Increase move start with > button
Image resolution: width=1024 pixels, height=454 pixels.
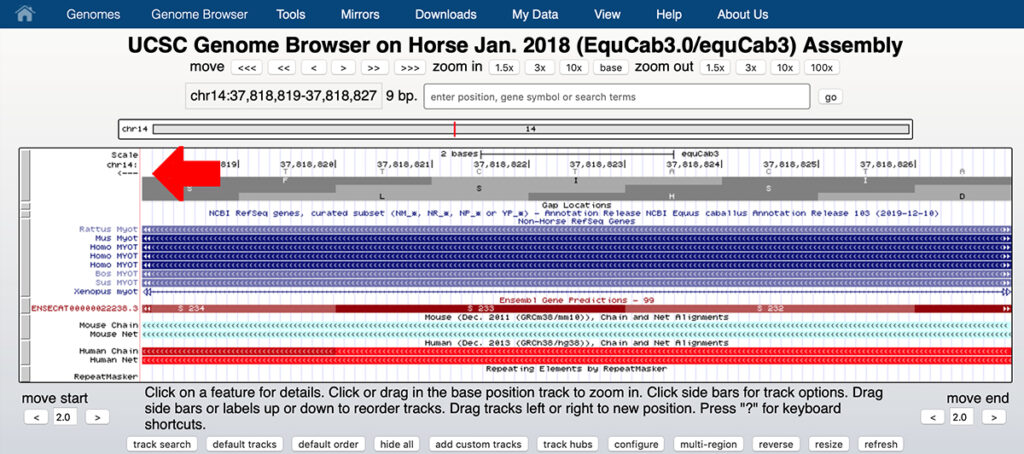(97, 417)
